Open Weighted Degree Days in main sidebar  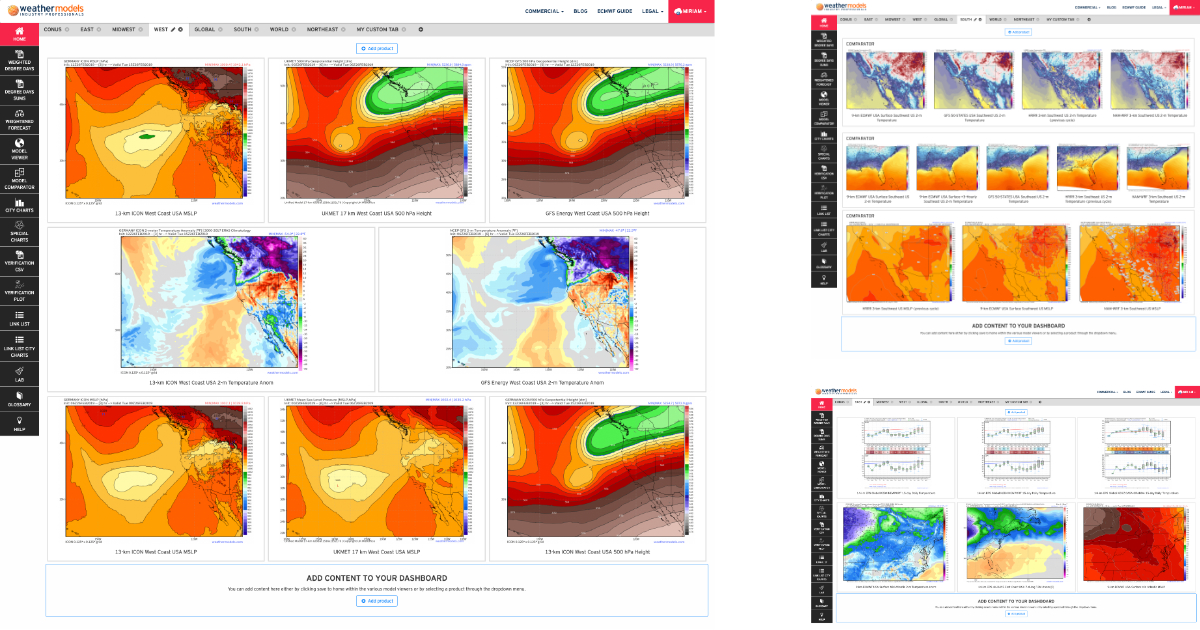pyautogui.click(x=19, y=62)
